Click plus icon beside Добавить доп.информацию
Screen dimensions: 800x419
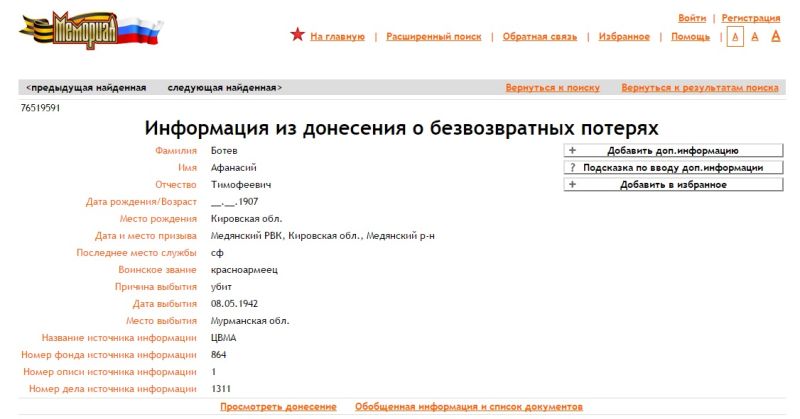coord(572,151)
